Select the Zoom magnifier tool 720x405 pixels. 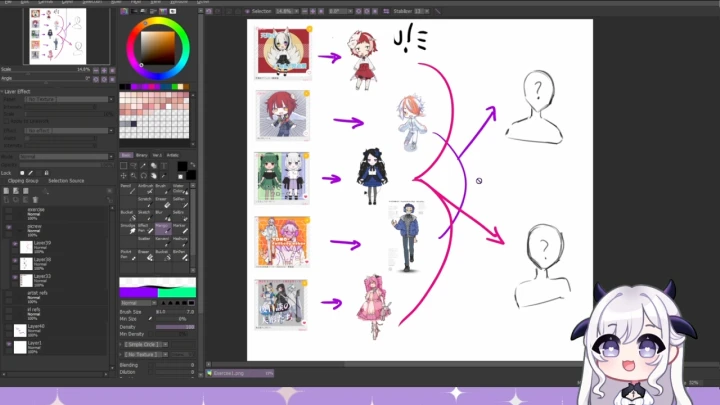pos(134,176)
